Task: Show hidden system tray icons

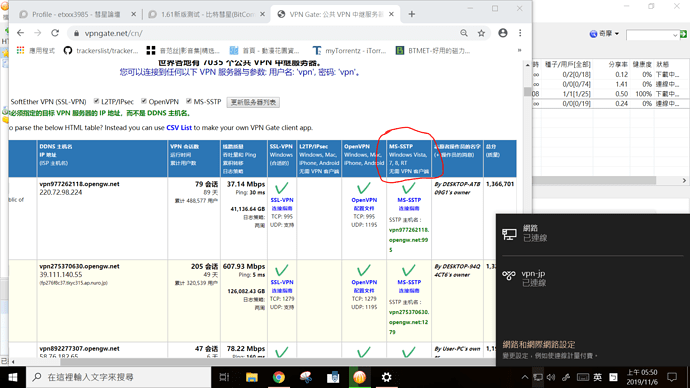Action: pyautogui.click(x=525, y=377)
